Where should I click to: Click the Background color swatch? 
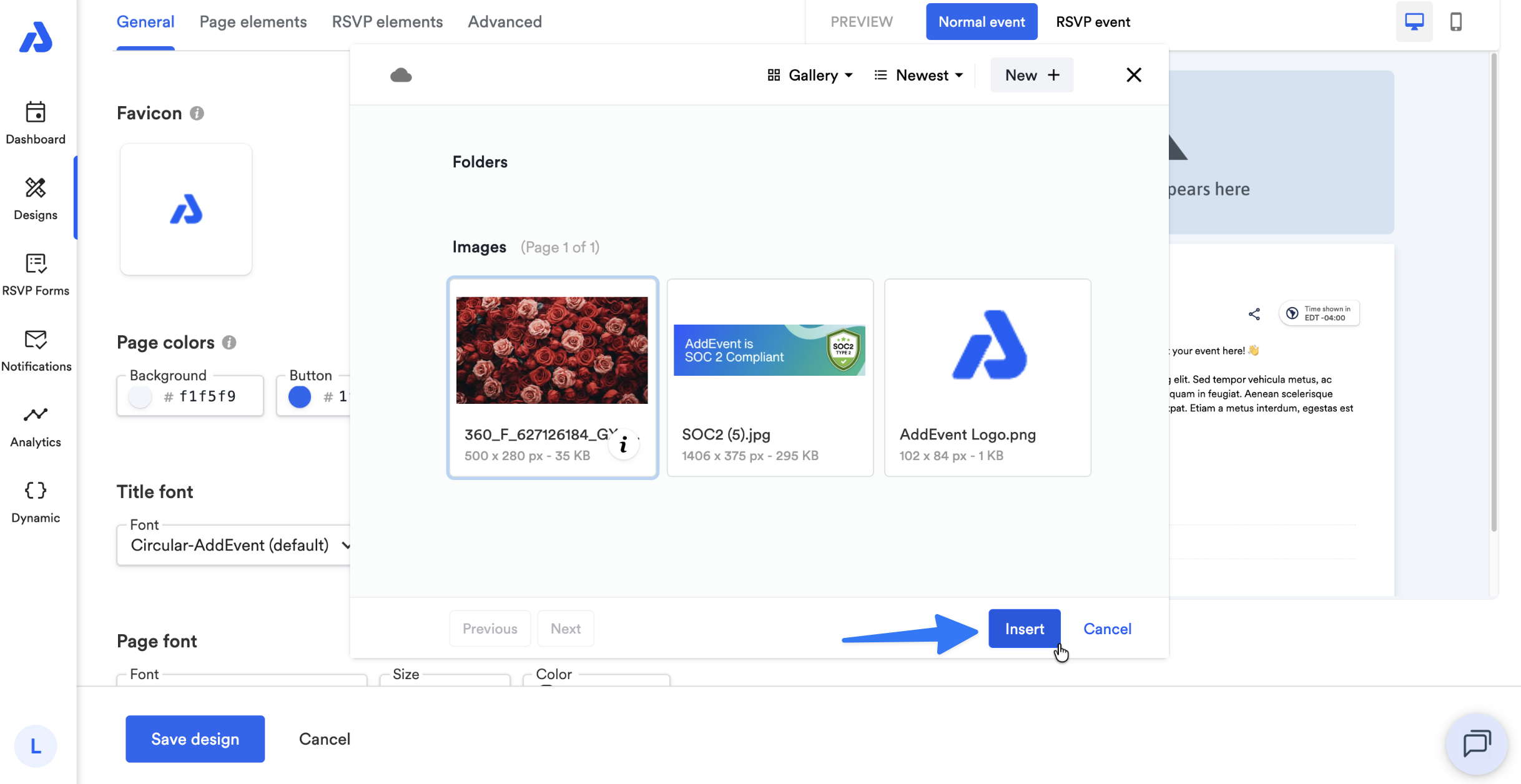click(140, 396)
